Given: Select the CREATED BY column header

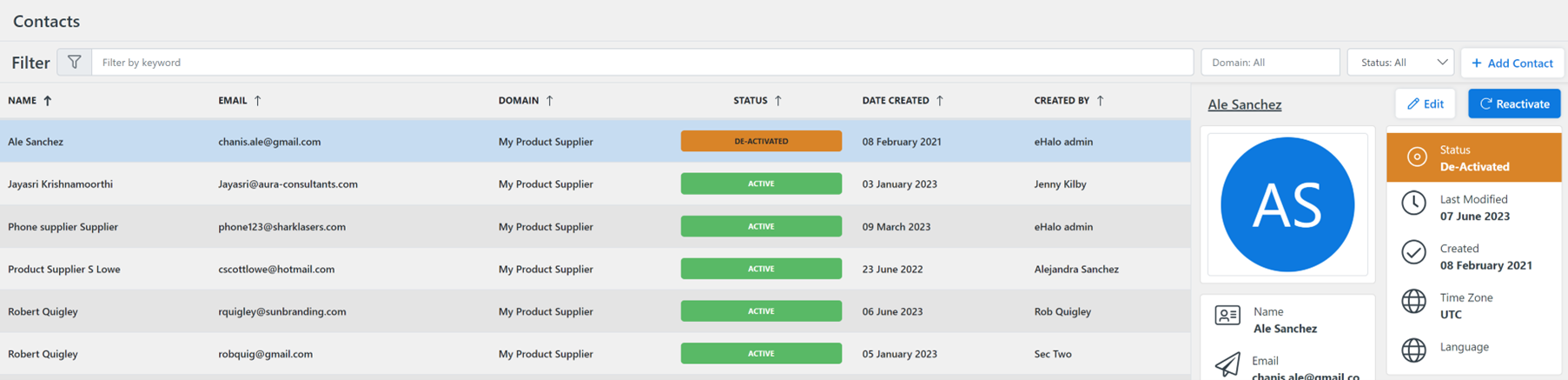Looking at the screenshot, I should 1062,101.
